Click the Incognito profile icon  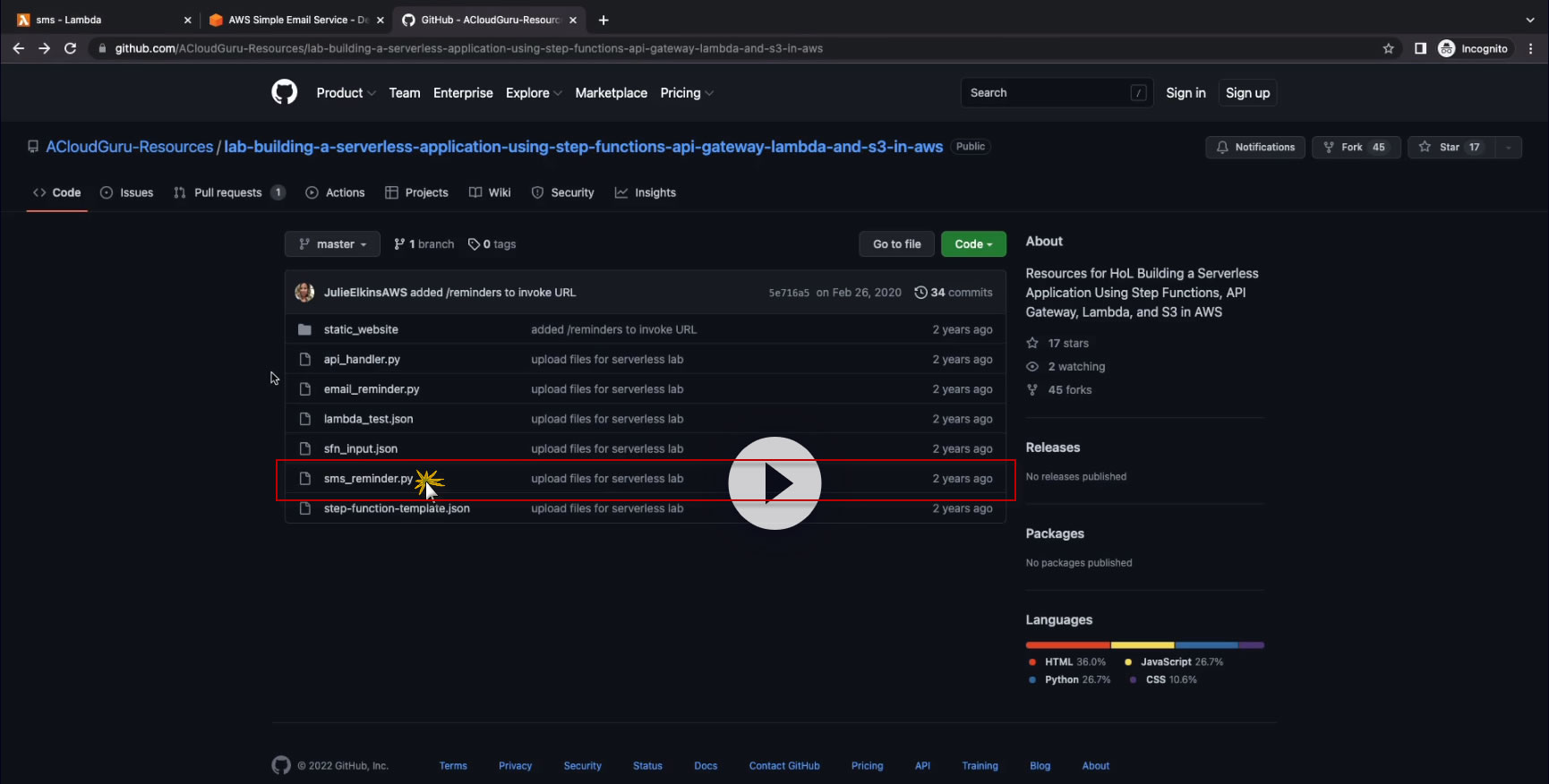[1446, 48]
